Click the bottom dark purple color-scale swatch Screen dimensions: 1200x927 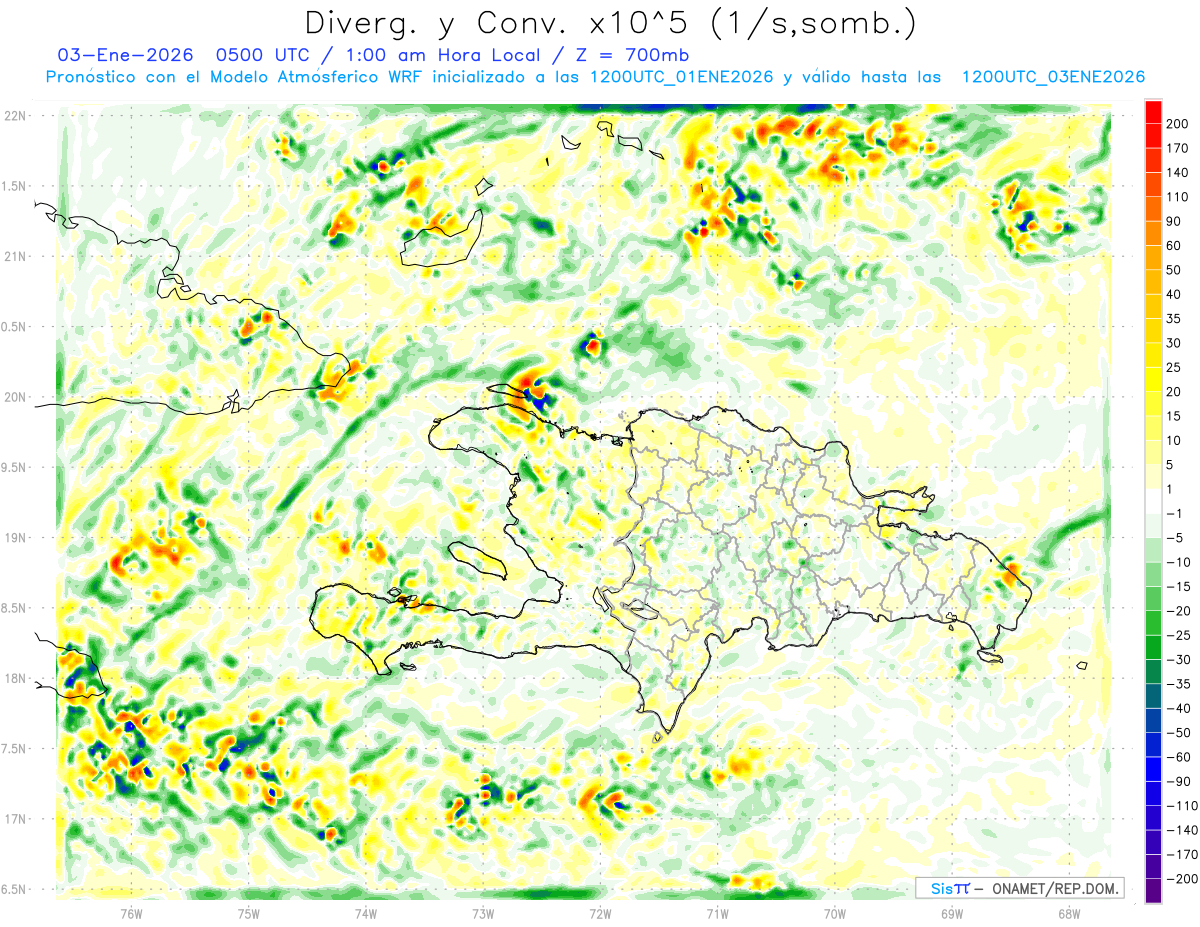(1153, 891)
